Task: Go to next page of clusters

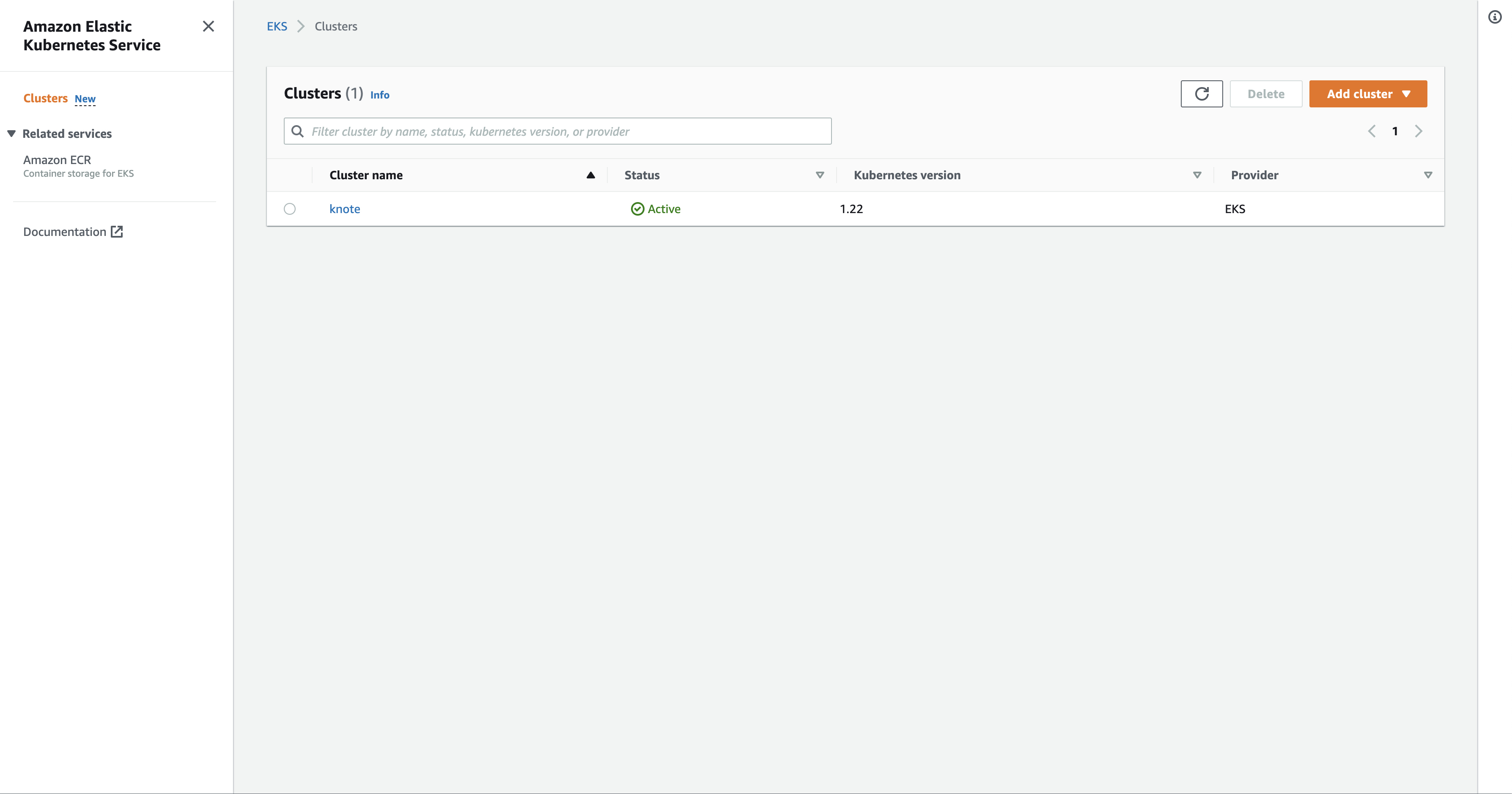Action: point(1419,131)
